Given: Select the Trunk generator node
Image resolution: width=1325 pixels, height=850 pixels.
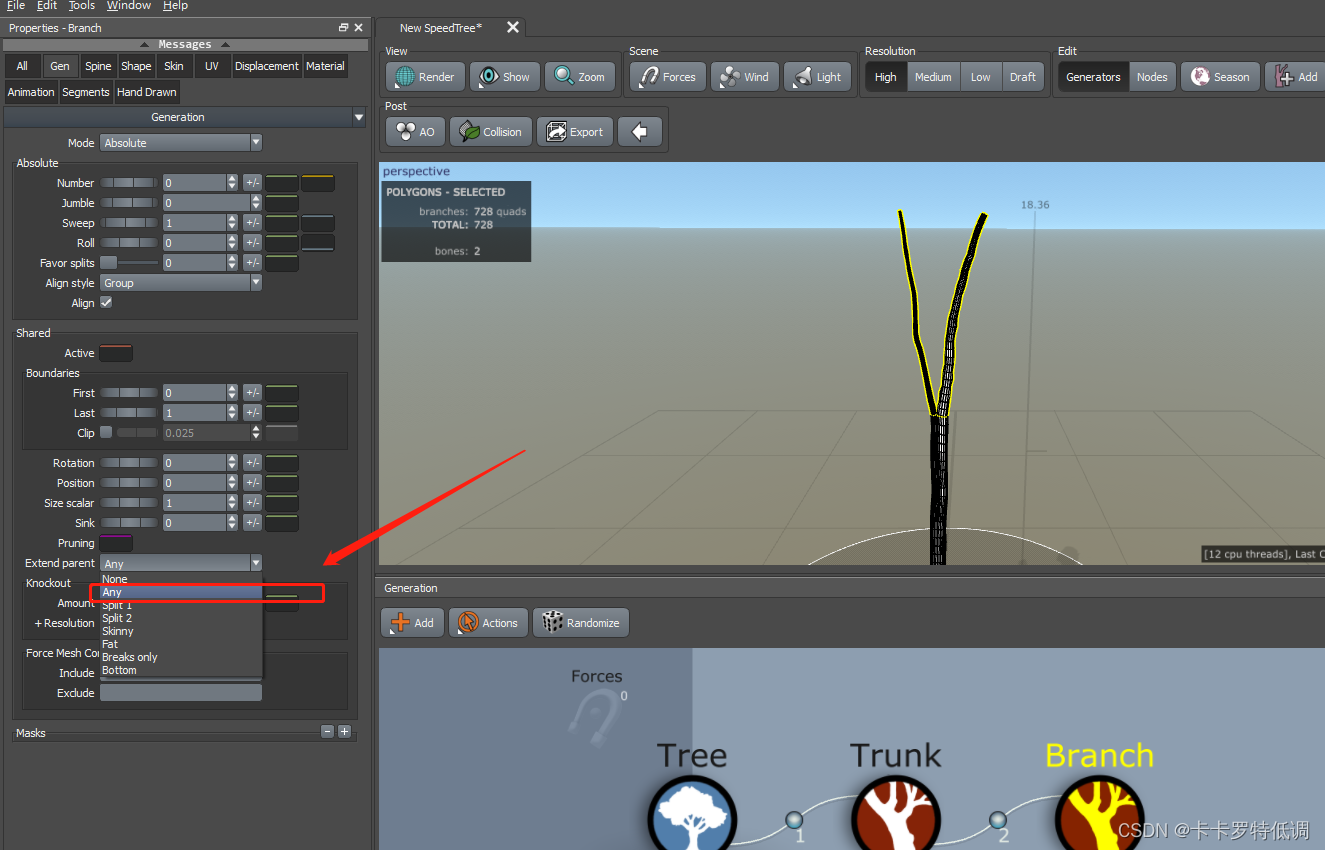Looking at the screenshot, I should click(896, 817).
